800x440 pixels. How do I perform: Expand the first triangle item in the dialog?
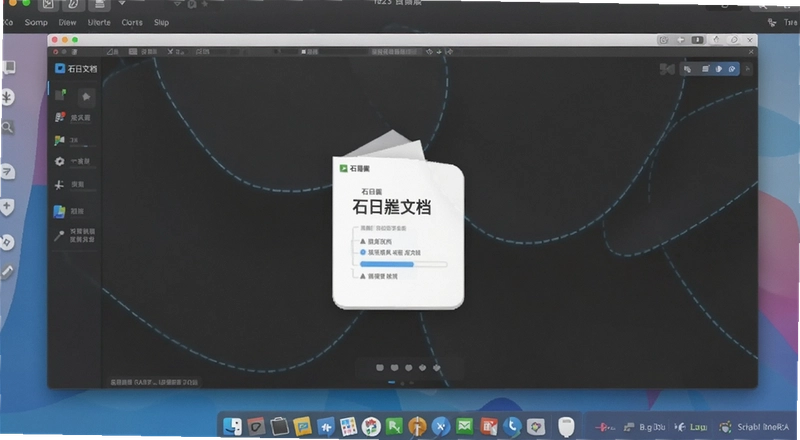tap(363, 241)
